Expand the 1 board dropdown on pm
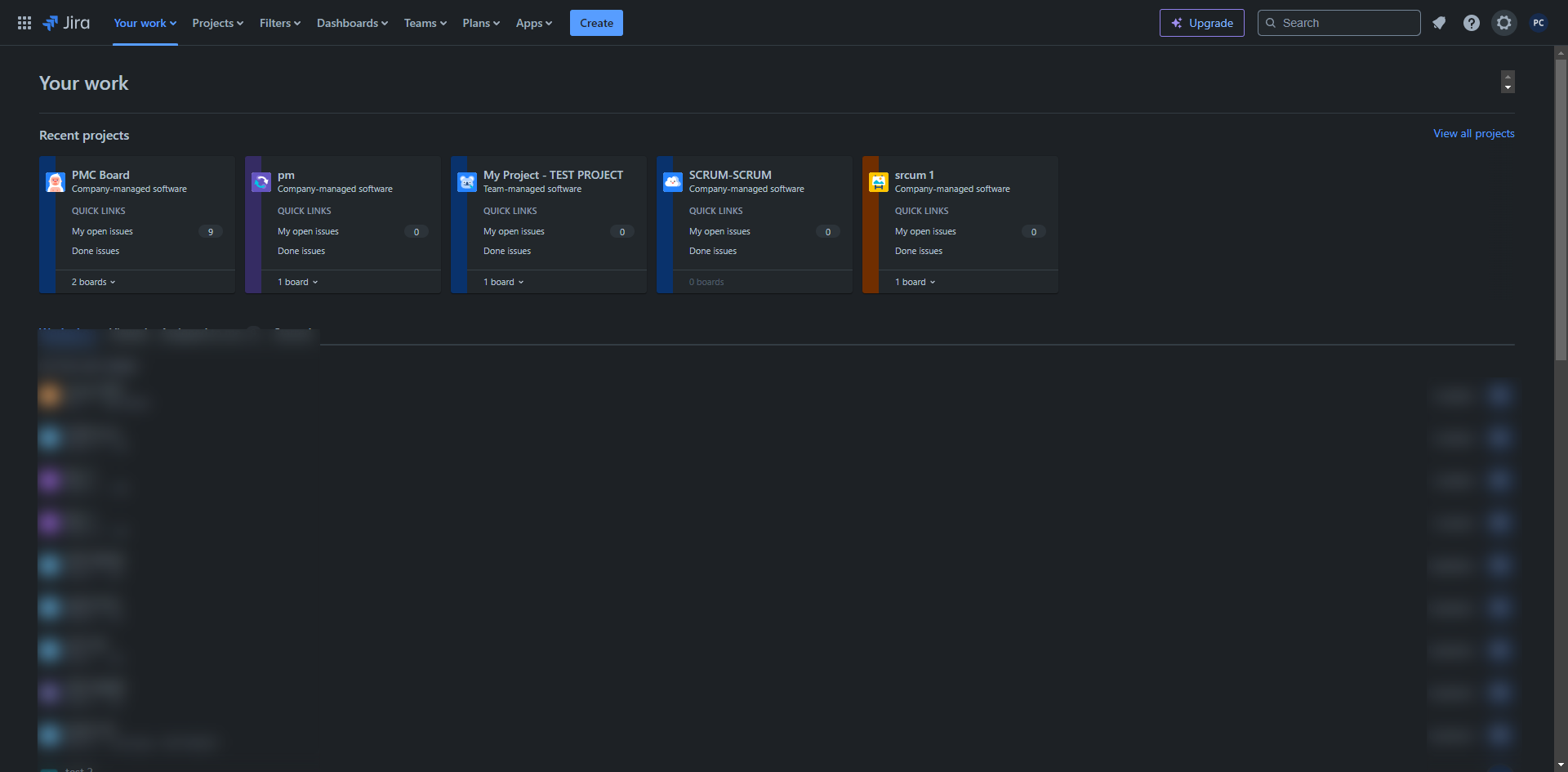 298,283
